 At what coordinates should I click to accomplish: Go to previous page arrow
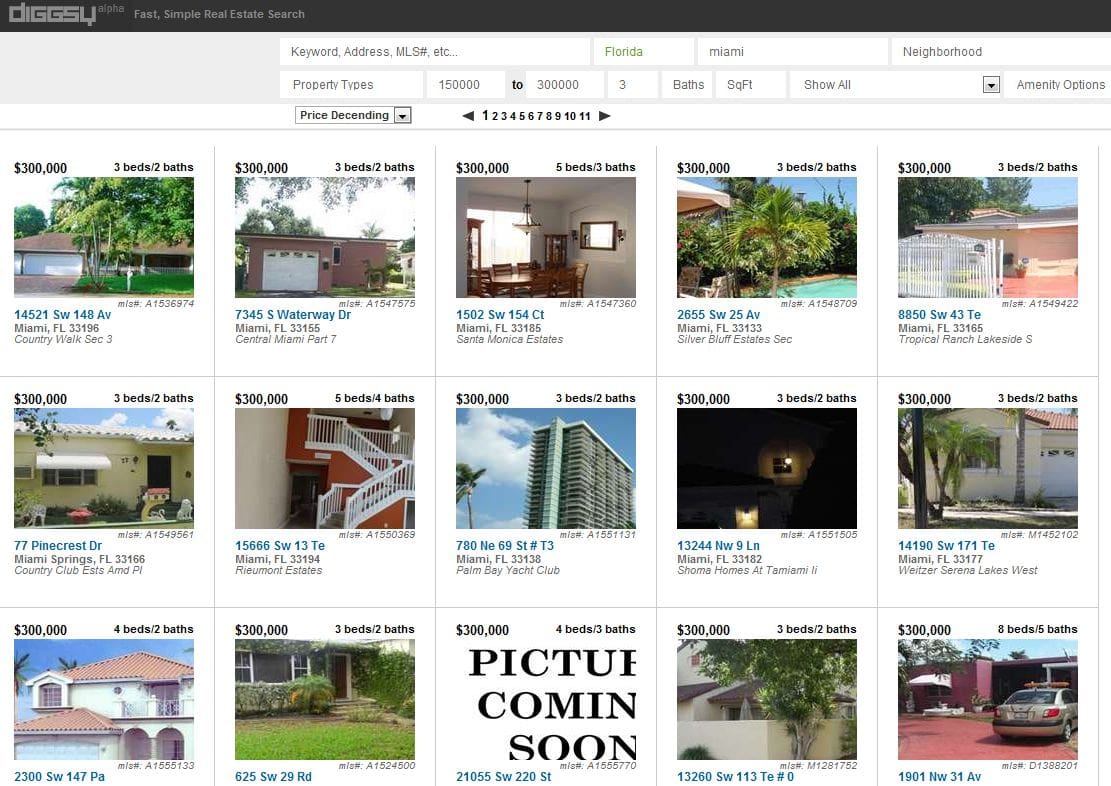[x=468, y=116]
